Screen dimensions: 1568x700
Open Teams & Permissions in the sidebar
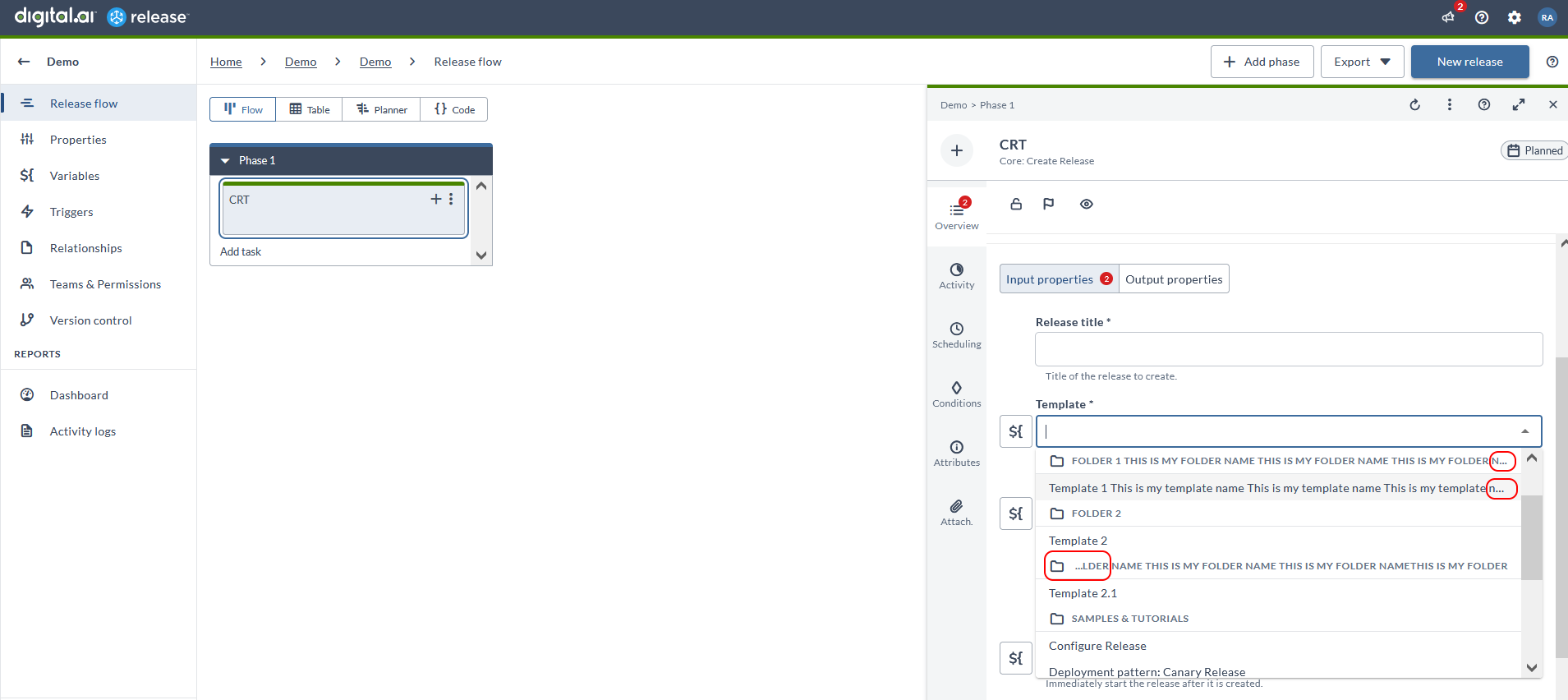pyautogui.click(x=99, y=283)
